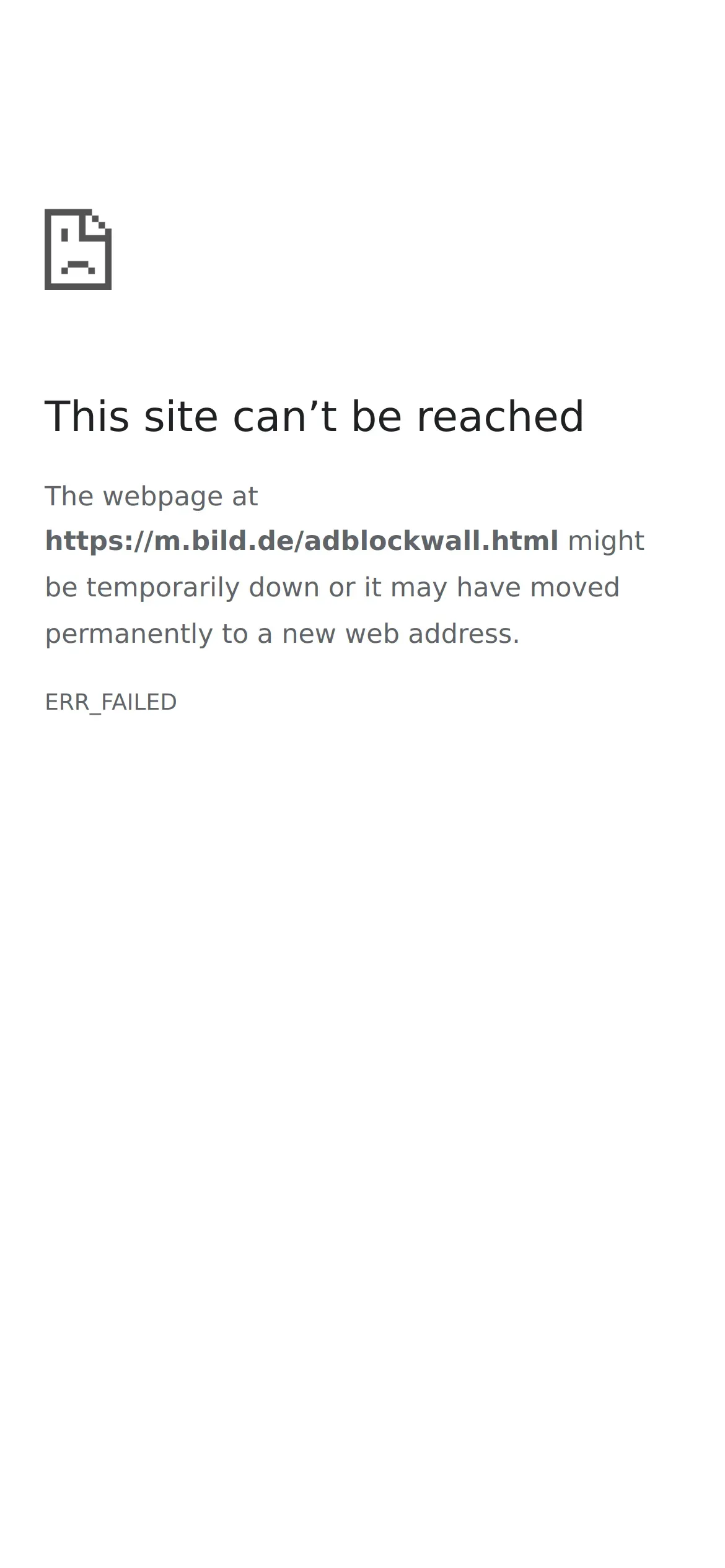Click the word "might" after the URL

(606, 542)
